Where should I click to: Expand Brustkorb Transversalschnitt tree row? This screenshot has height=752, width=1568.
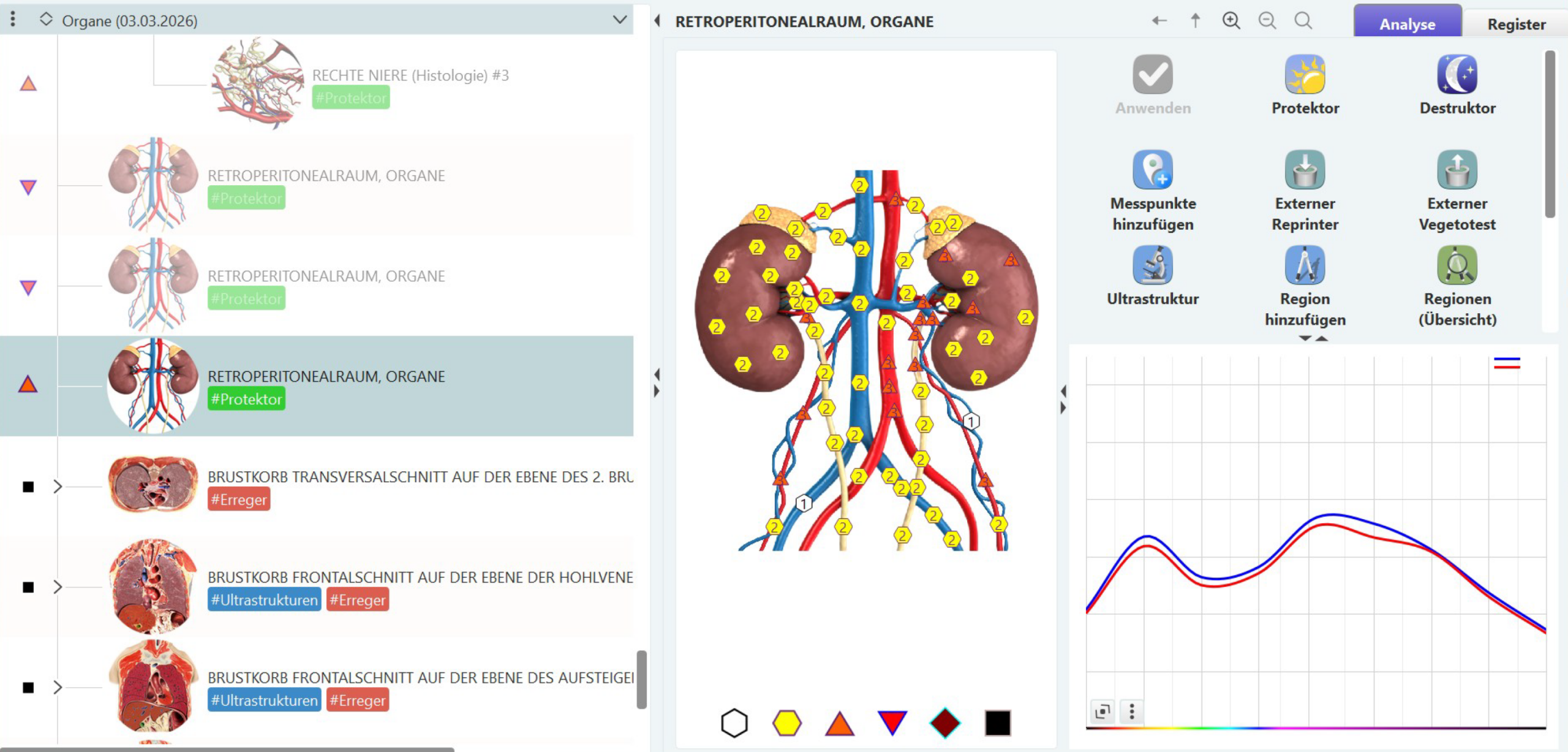point(58,487)
